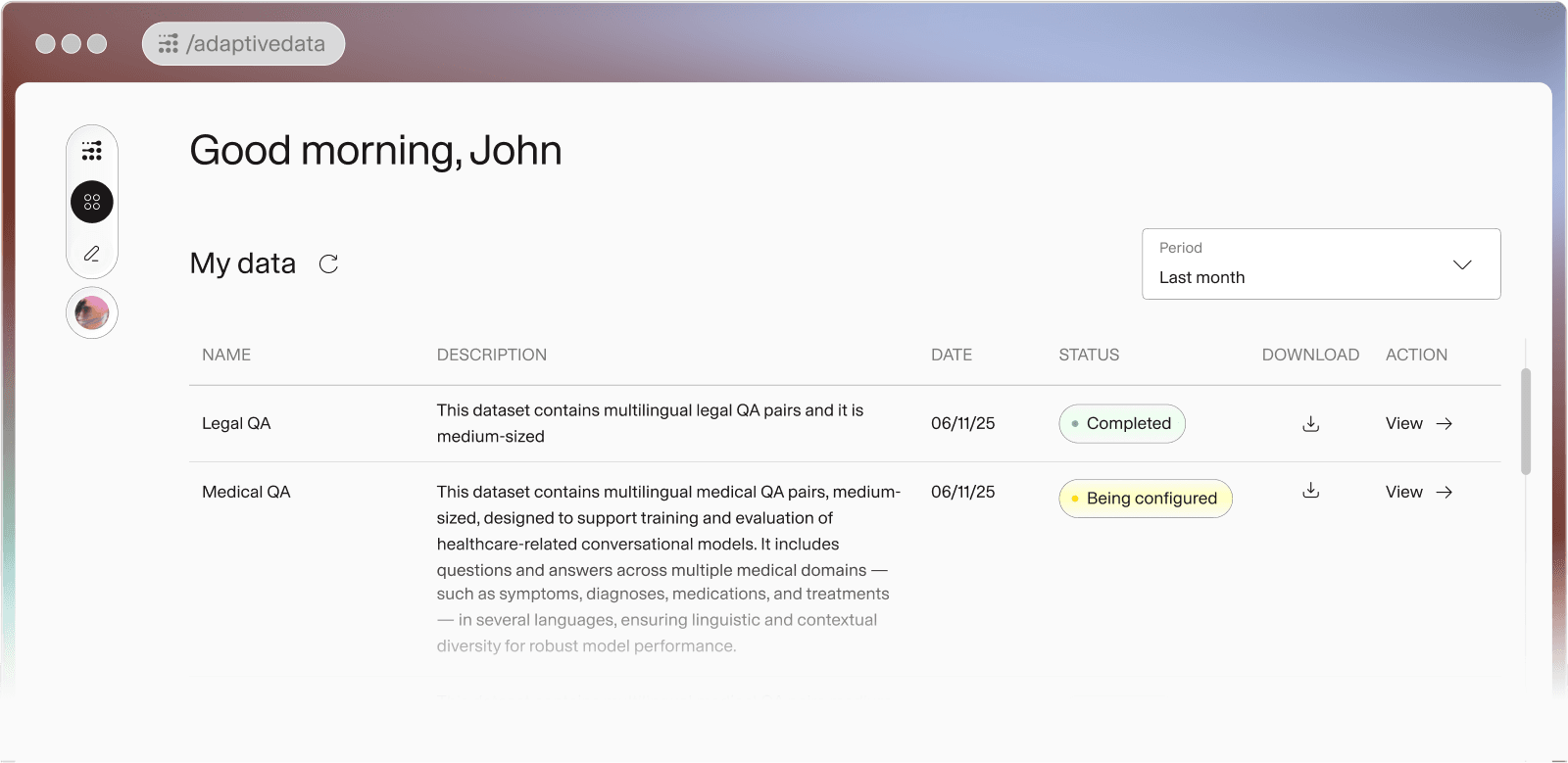The height and width of the screenshot is (763, 1568).
Task: Click the STATUS column header
Action: (x=1088, y=355)
